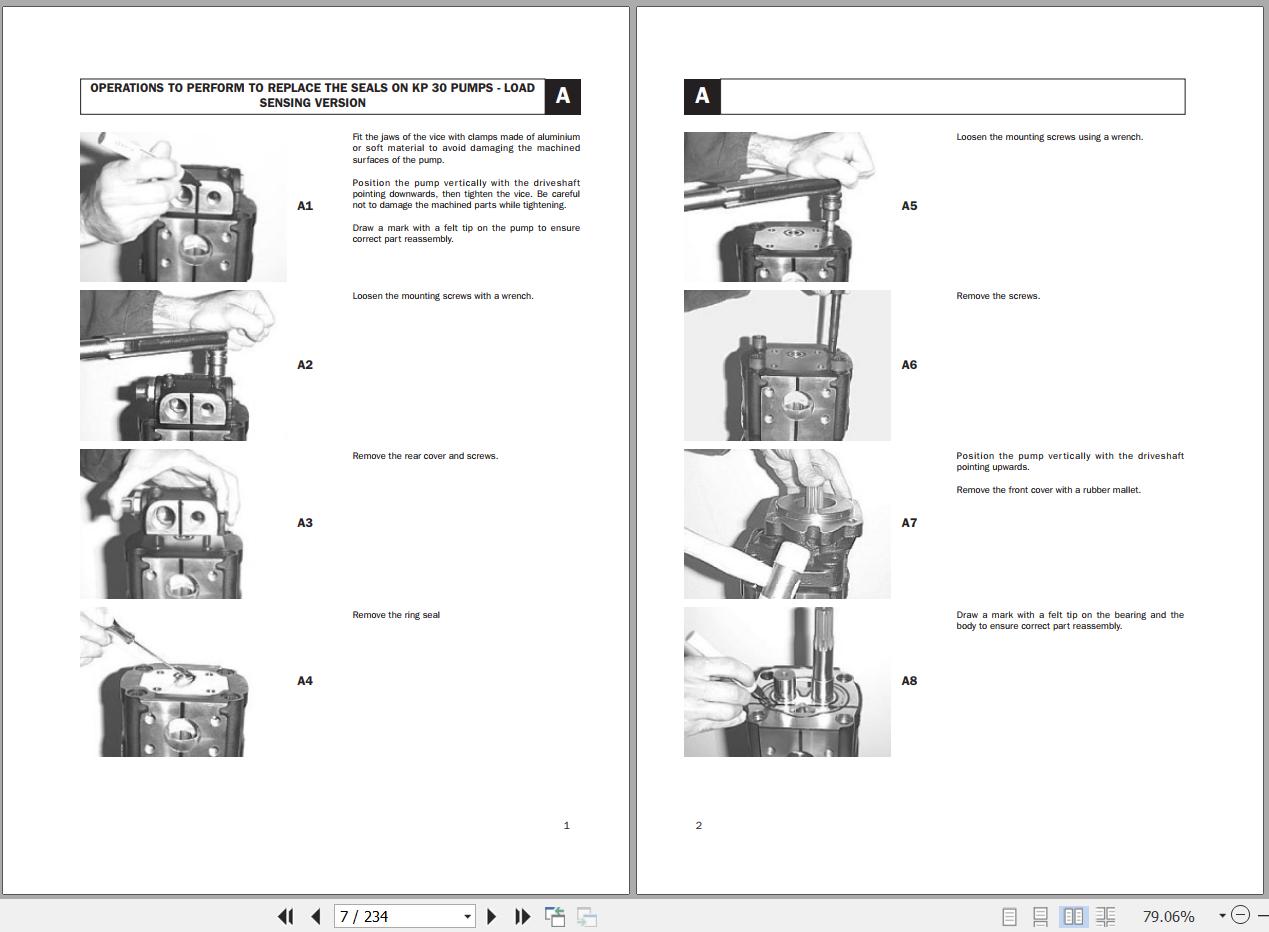Open the zoom level dropdown arrow

pyautogui.click(x=1222, y=916)
